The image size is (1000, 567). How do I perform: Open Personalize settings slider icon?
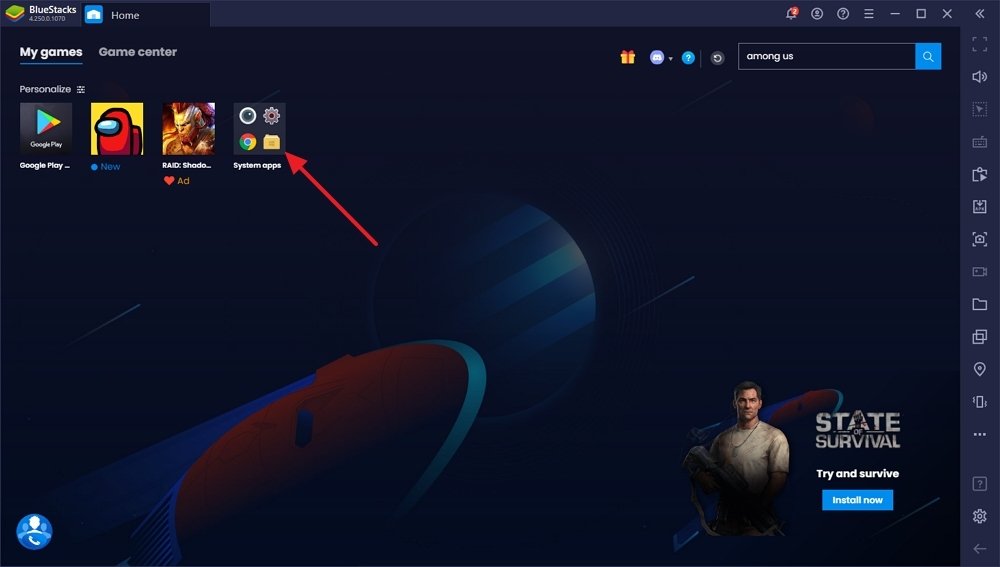click(x=81, y=89)
